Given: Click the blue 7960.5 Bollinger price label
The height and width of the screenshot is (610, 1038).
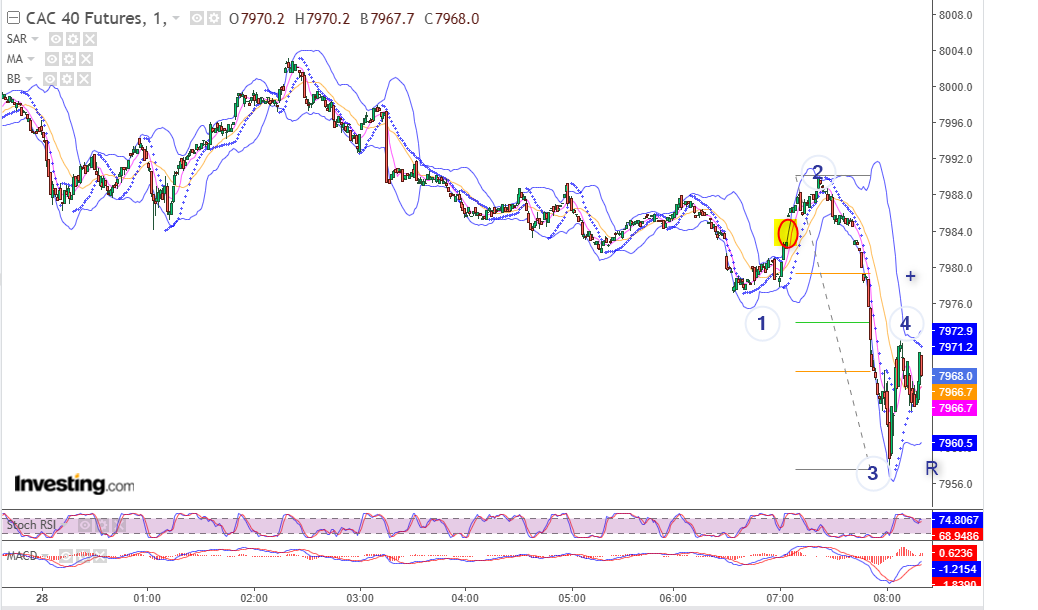Looking at the screenshot, I should (955, 443).
